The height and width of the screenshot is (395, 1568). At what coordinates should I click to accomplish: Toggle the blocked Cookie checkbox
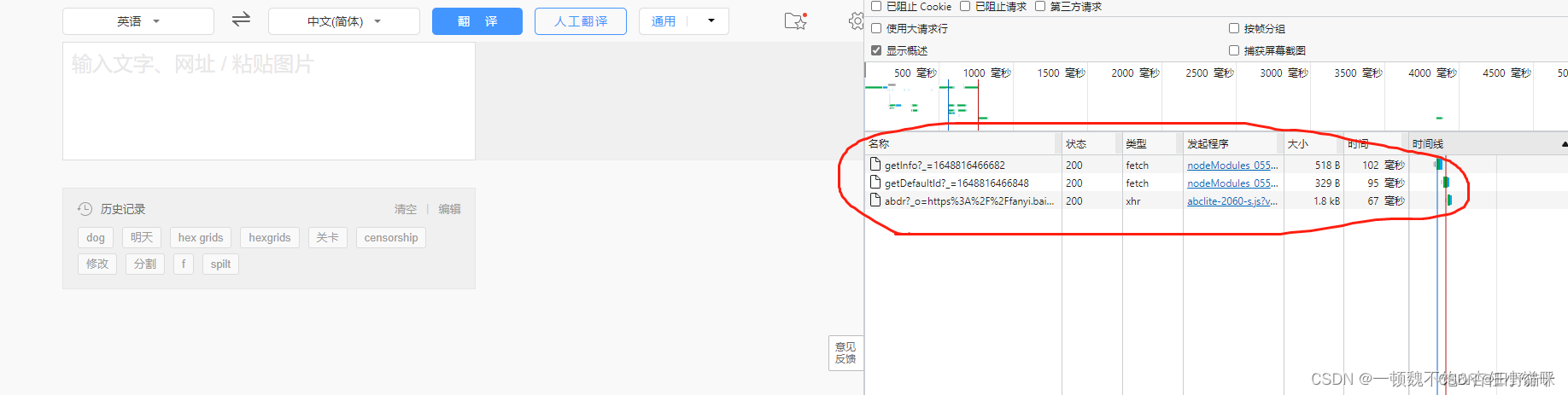(x=876, y=6)
